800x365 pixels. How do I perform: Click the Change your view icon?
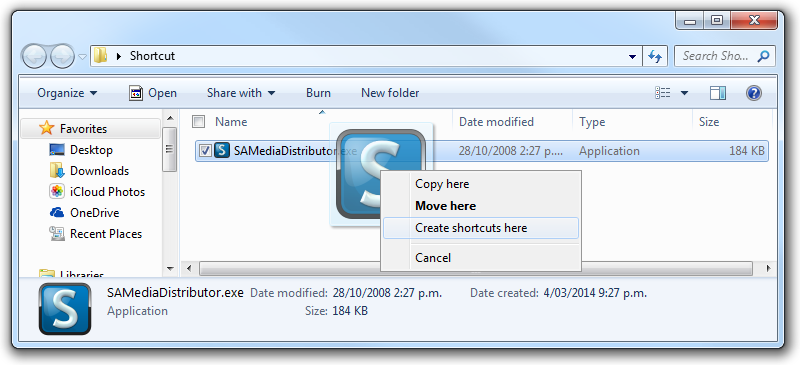pos(662,93)
